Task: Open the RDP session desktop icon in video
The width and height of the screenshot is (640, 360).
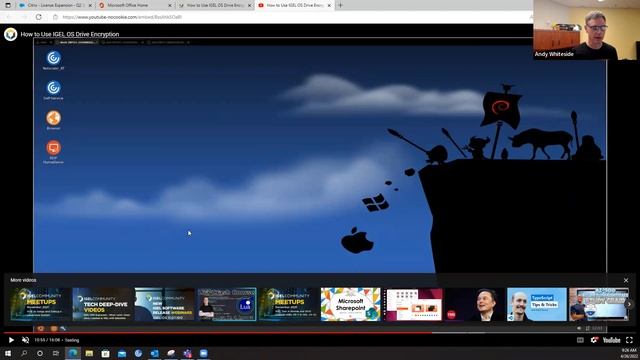Action: [53, 152]
